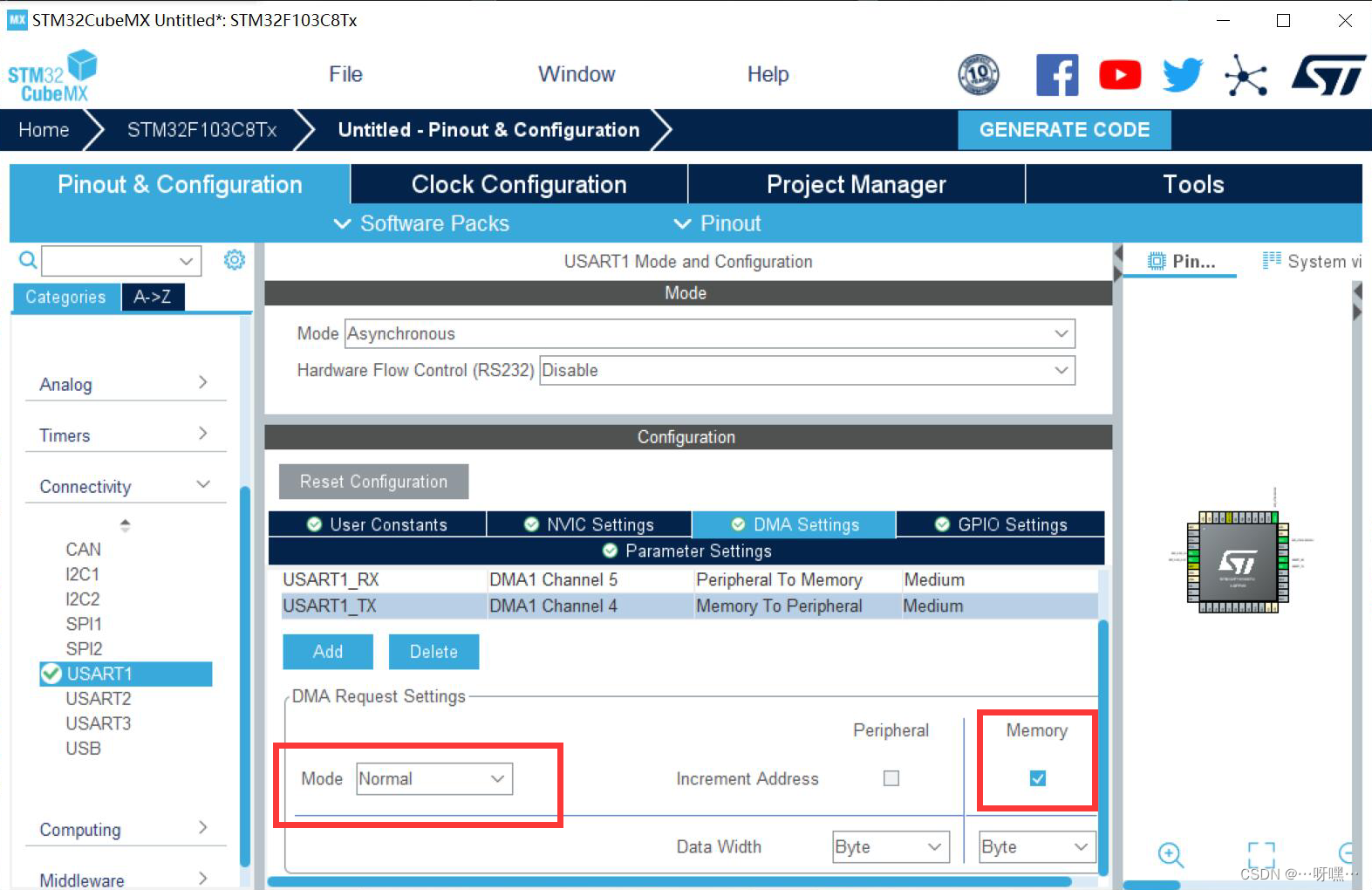Screen dimensions: 1372x890
Task: Select the USART1_RX DMA row
Action: pos(689,579)
